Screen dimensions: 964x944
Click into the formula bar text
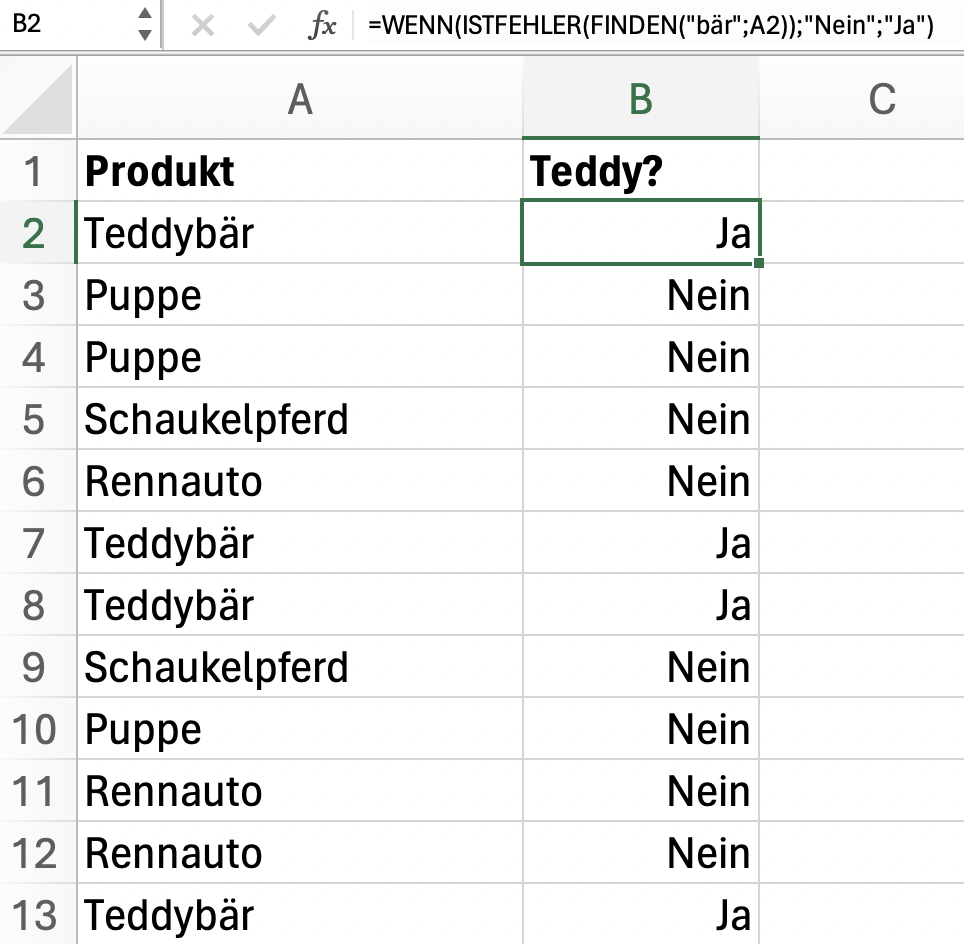tap(650, 26)
